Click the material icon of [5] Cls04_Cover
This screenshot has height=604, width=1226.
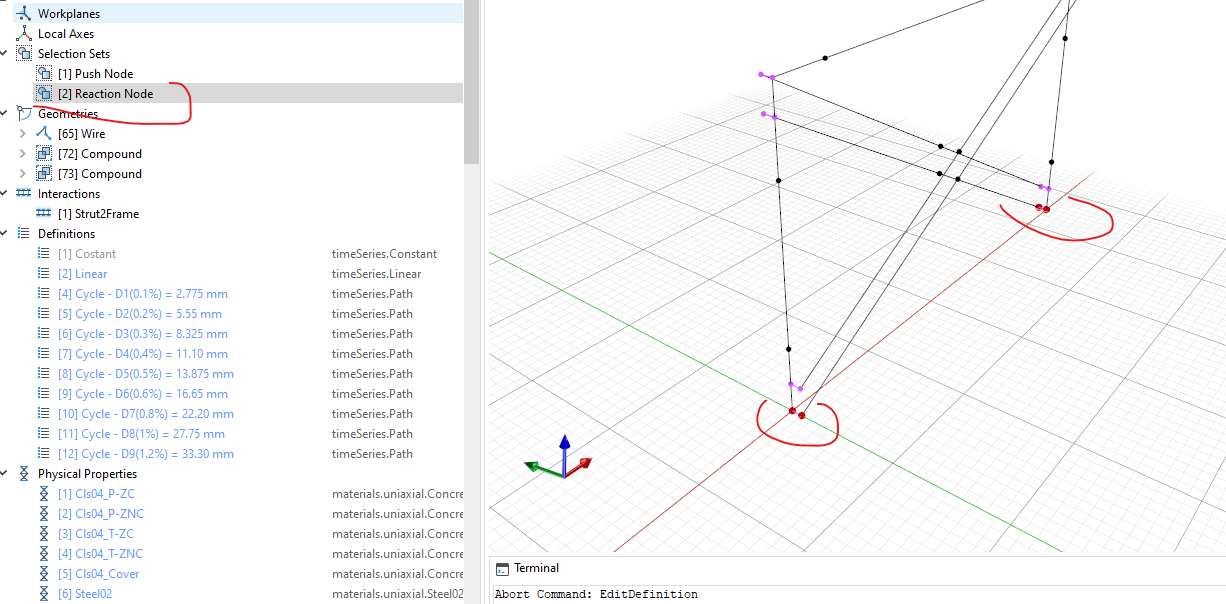(x=43, y=573)
